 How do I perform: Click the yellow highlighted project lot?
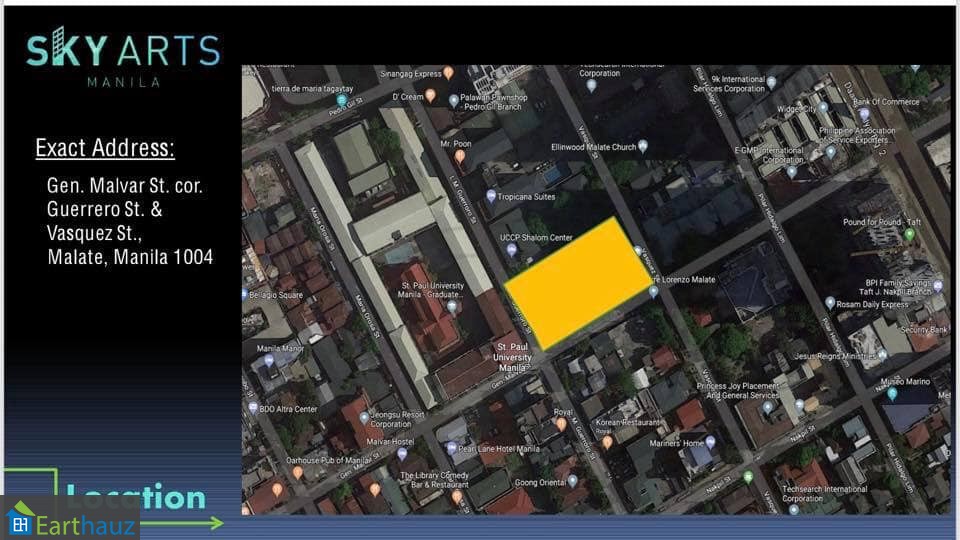click(579, 282)
